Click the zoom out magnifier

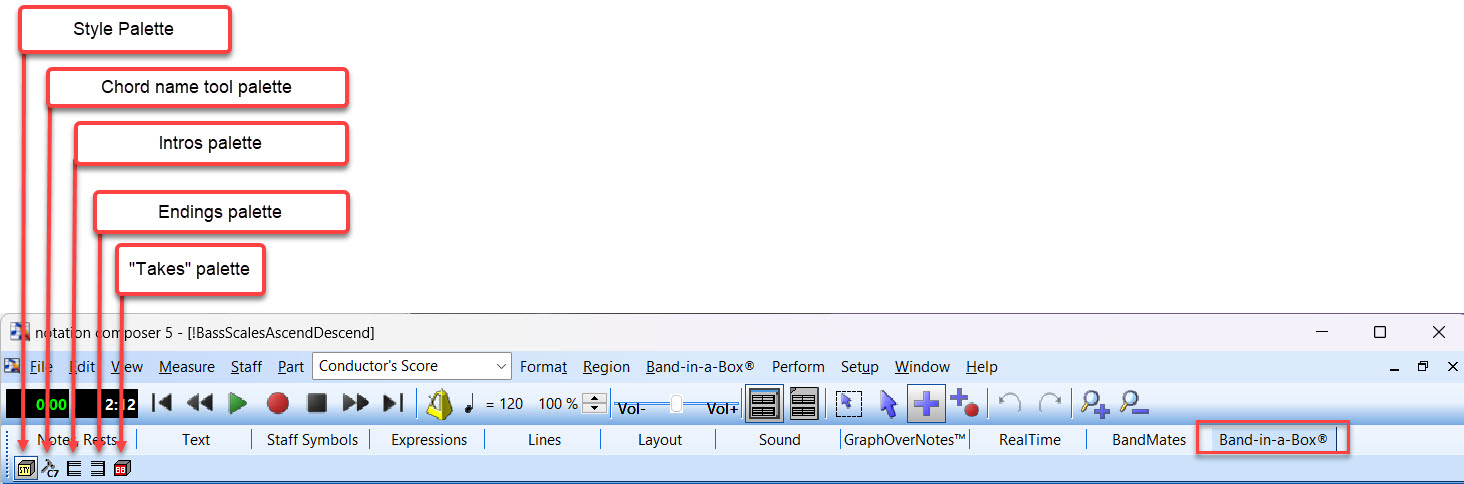(x=1134, y=403)
